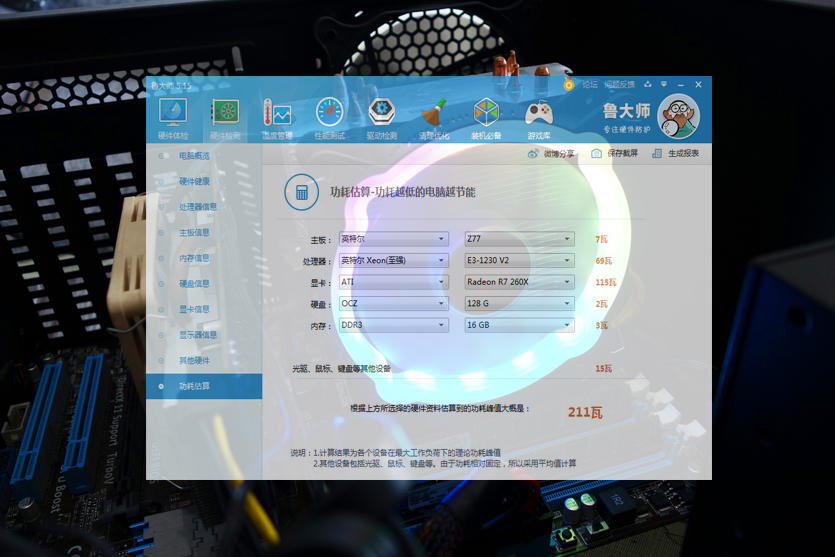The image size is (835, 557).
Task: Expand the 硬盘 brand dropdown showing OCZ
Action: pyautogui.click(x=394, y=304)
